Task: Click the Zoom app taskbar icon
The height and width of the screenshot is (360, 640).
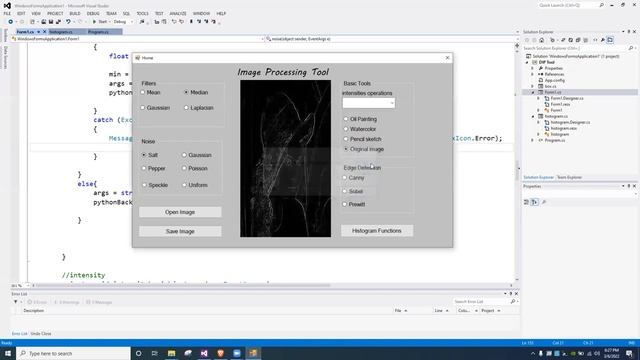Action: point(237,353)
